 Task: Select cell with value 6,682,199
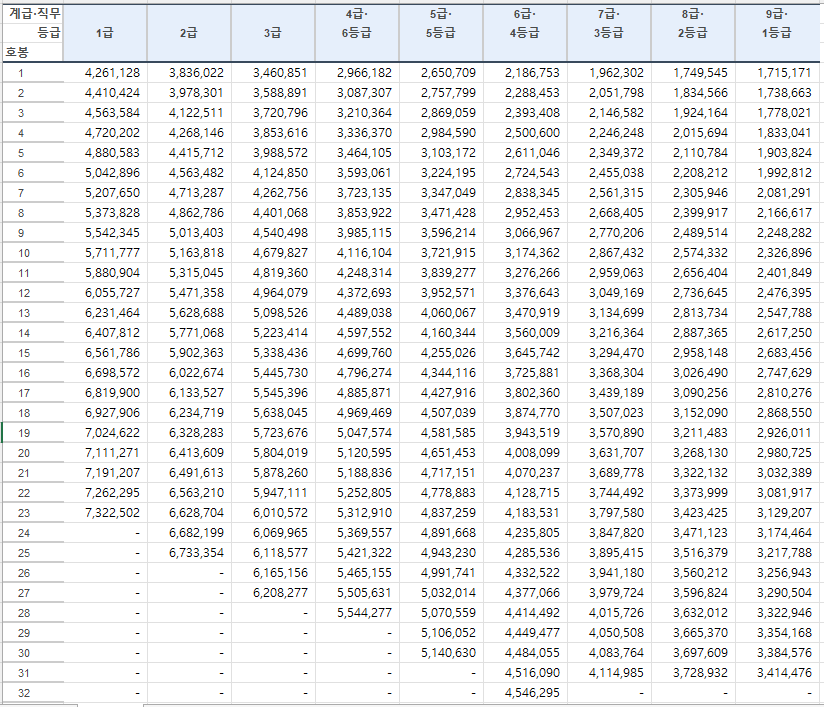(x=189, y=532)
